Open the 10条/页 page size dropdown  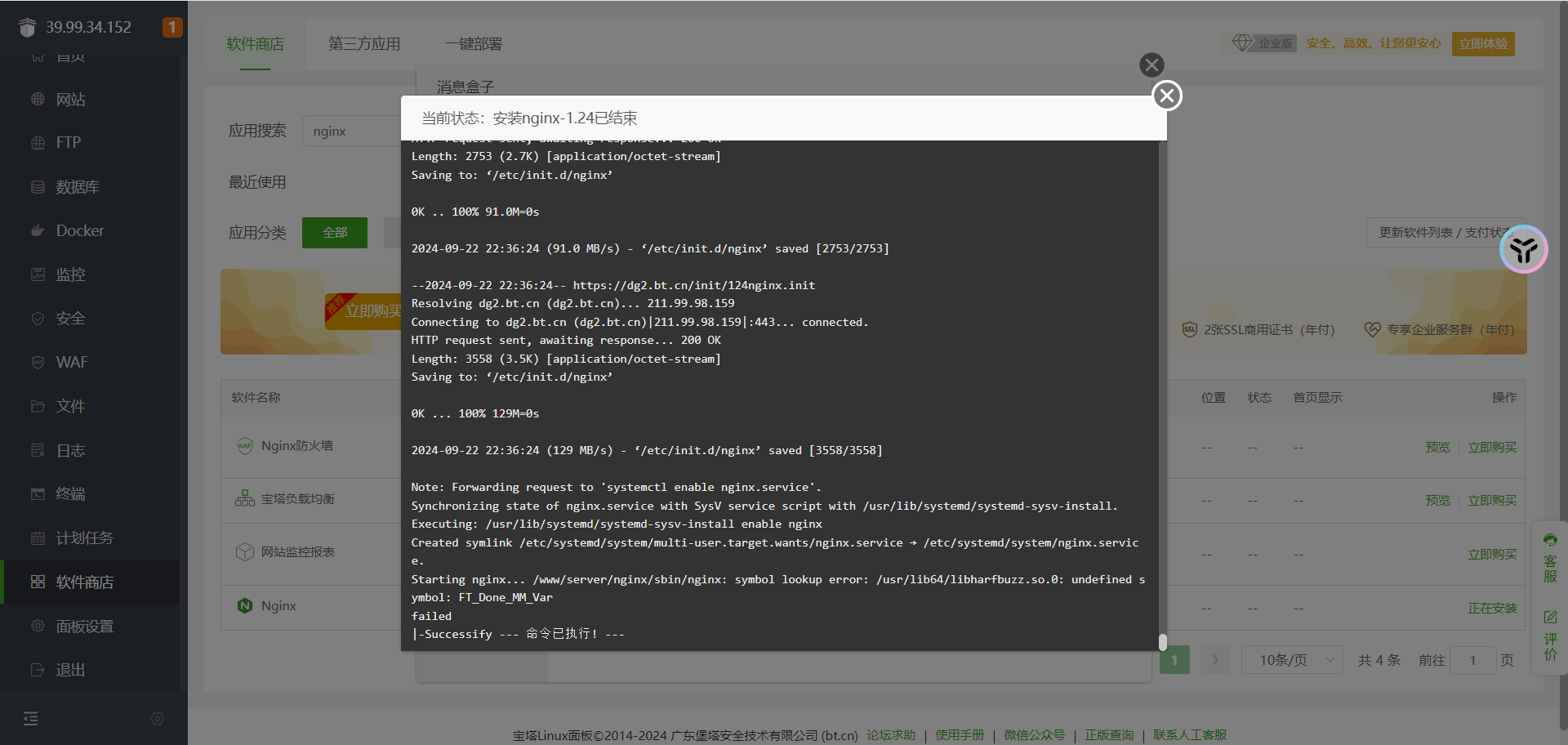1292,660
